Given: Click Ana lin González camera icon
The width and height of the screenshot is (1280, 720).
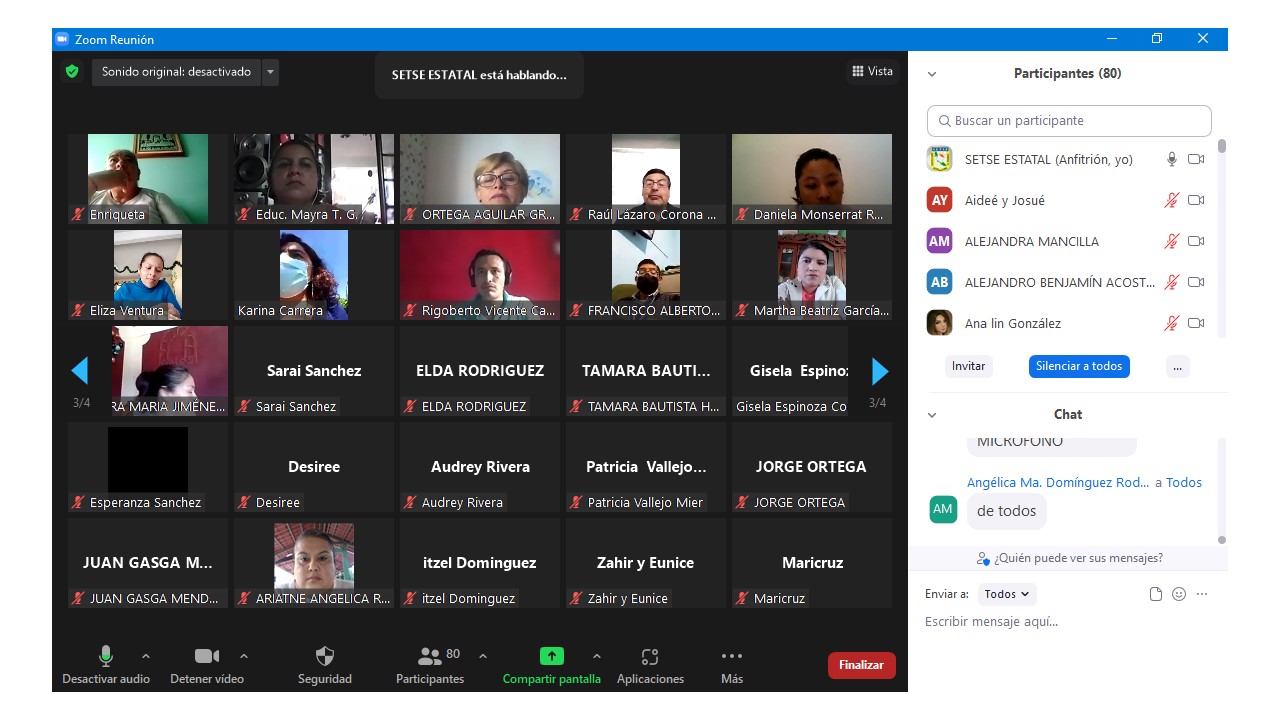Looking at the screenshot, I should click(x=1196, y=323).
